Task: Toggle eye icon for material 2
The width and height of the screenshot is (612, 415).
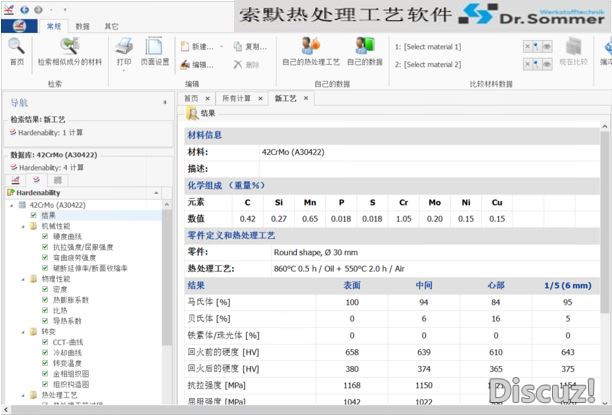Action: tap(547, 64)
